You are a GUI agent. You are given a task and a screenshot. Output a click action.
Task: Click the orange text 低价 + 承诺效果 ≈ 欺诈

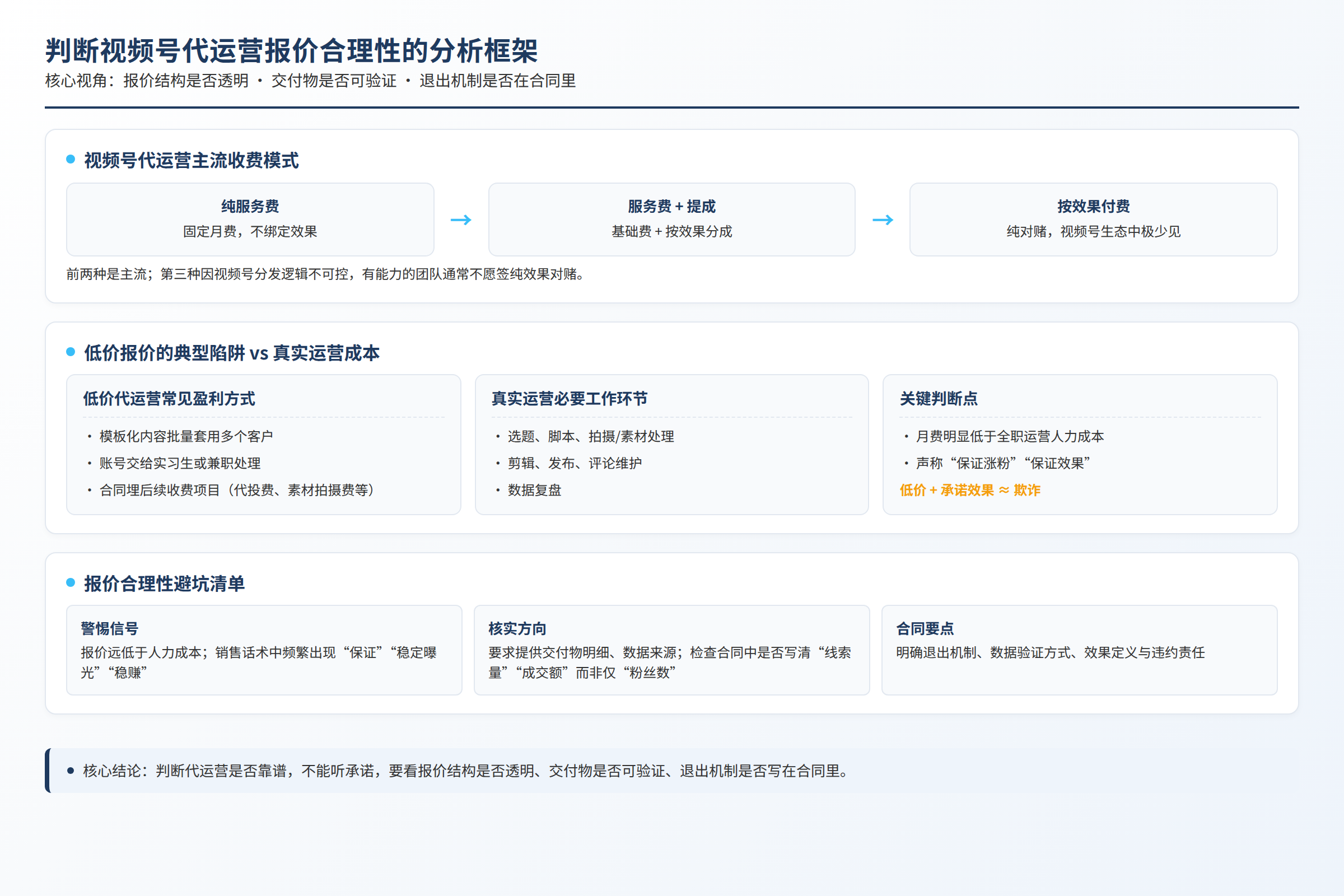point(970,491)
